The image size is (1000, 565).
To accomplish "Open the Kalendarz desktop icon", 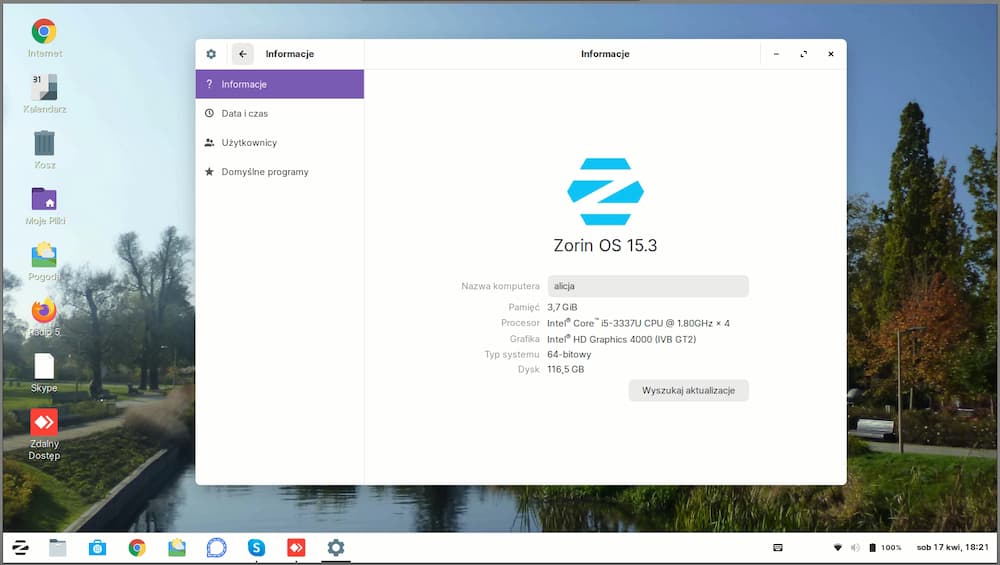I will pos(44,87).
